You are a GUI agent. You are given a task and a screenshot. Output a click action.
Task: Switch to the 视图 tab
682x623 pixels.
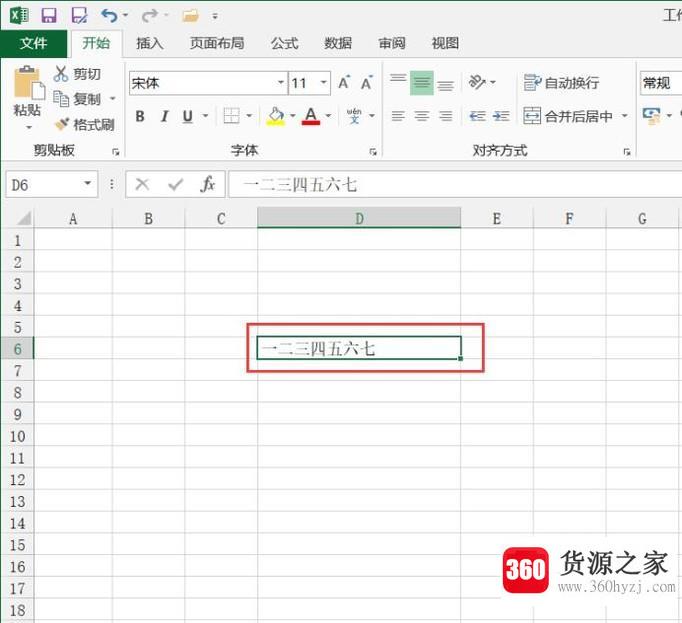(445, 43)
